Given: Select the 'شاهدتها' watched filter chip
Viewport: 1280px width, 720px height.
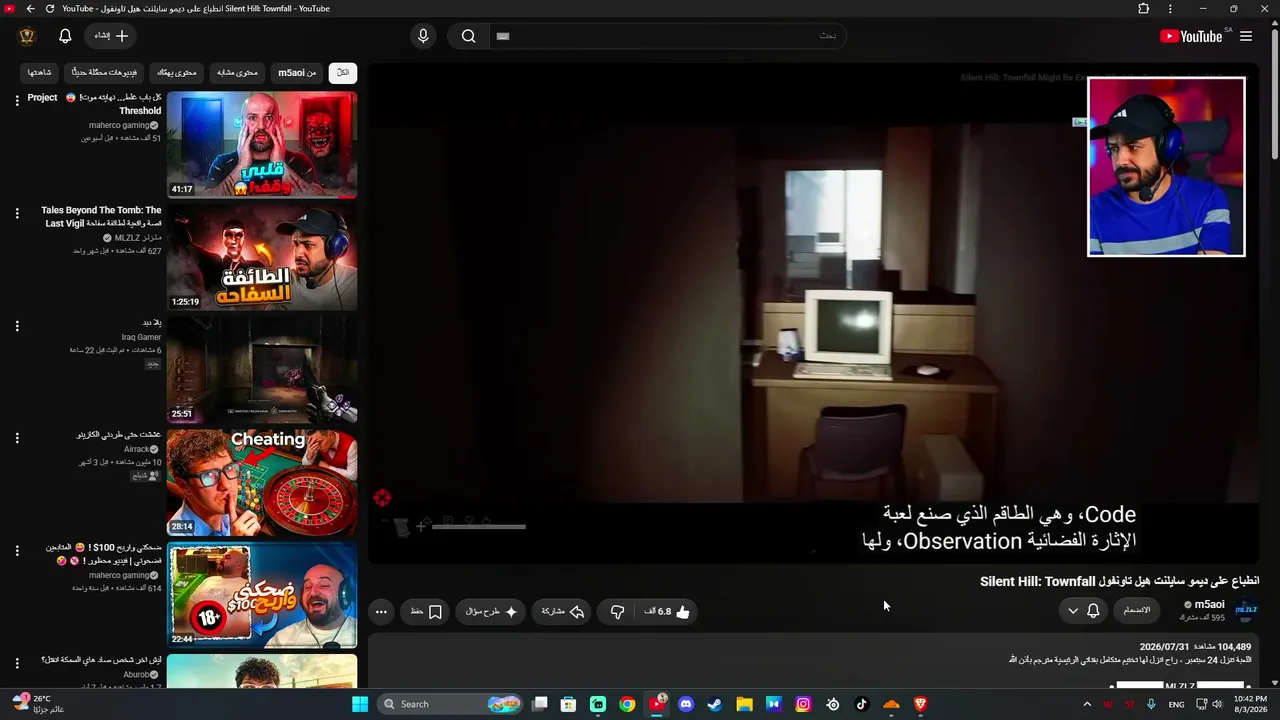Looking at the screenshot, I should point(40,72).
